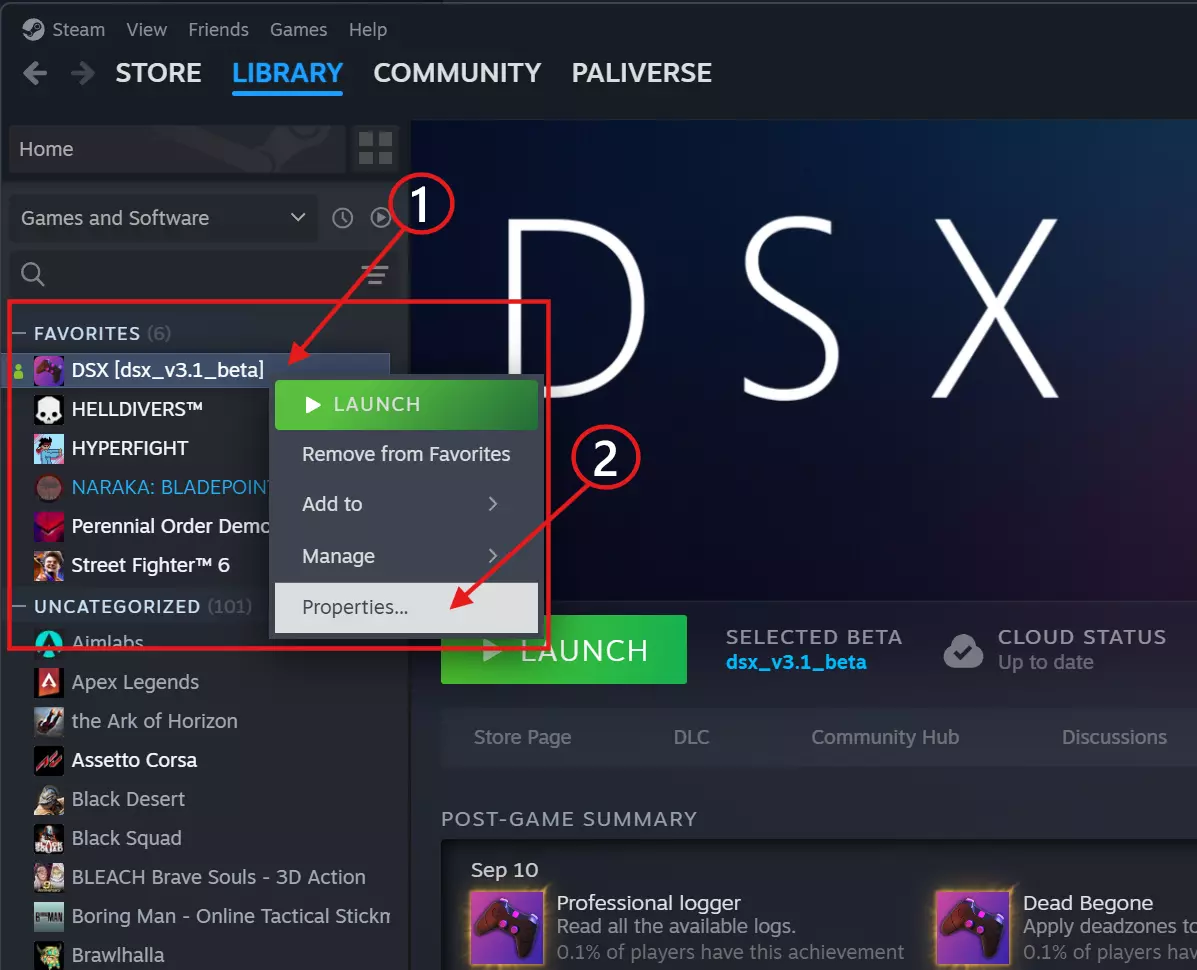Switch to the STORE tab
The width and height of the screenshot is (1197, 970).
click(159, 73)
